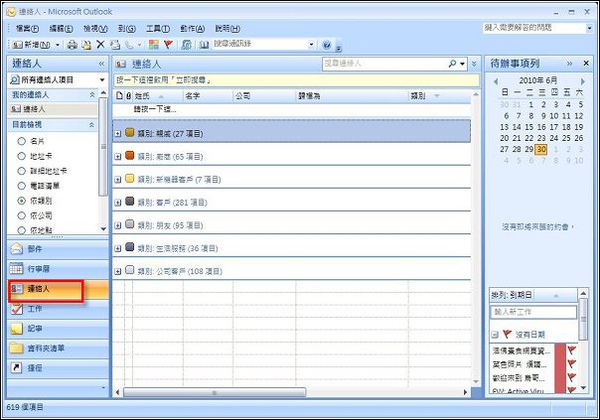Open the Address Book icon in toolbar
This screenshot has height=420, width=600.
point(204,45)
